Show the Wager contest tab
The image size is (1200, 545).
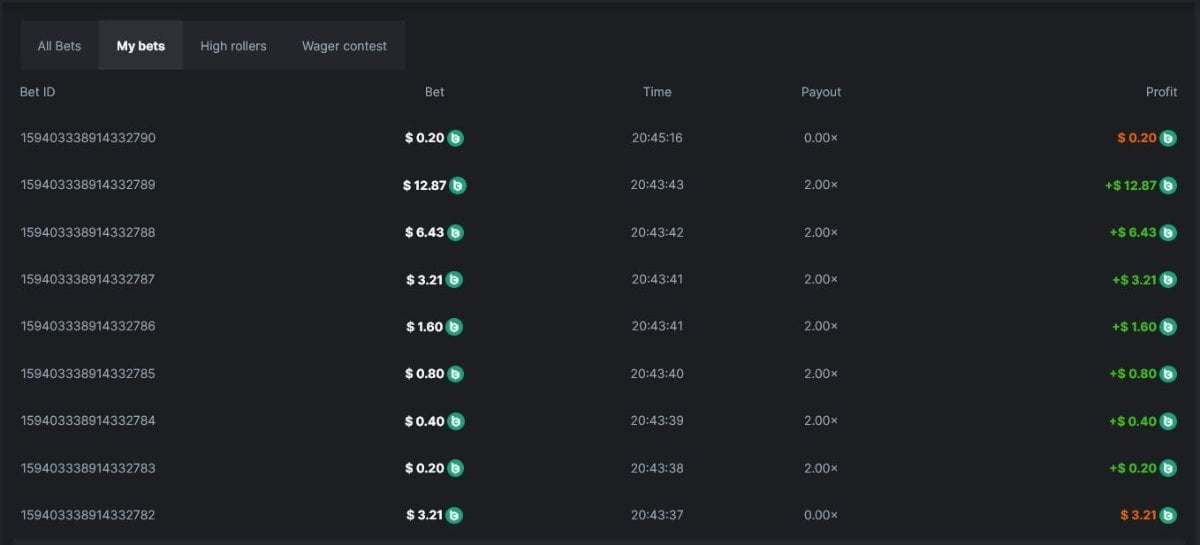point(344,46)
